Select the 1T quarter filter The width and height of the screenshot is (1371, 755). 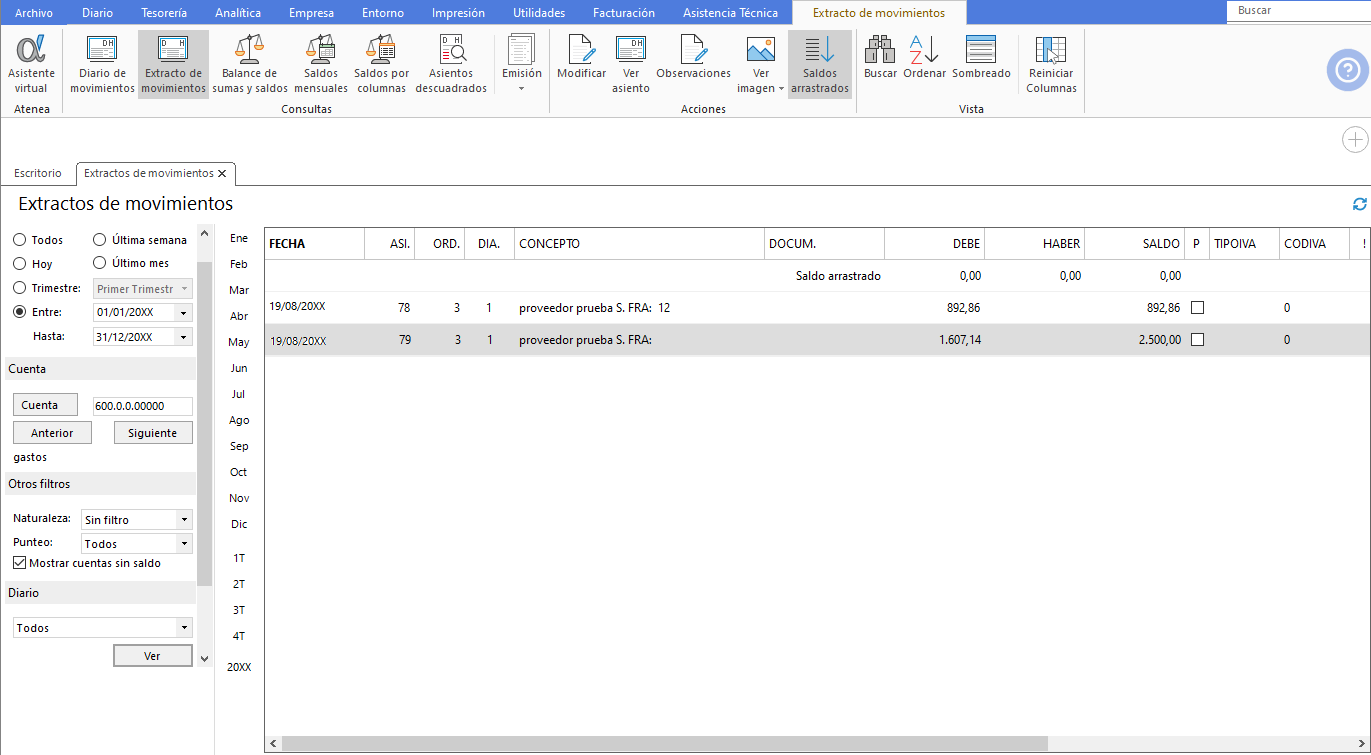(x=239, y=558)
